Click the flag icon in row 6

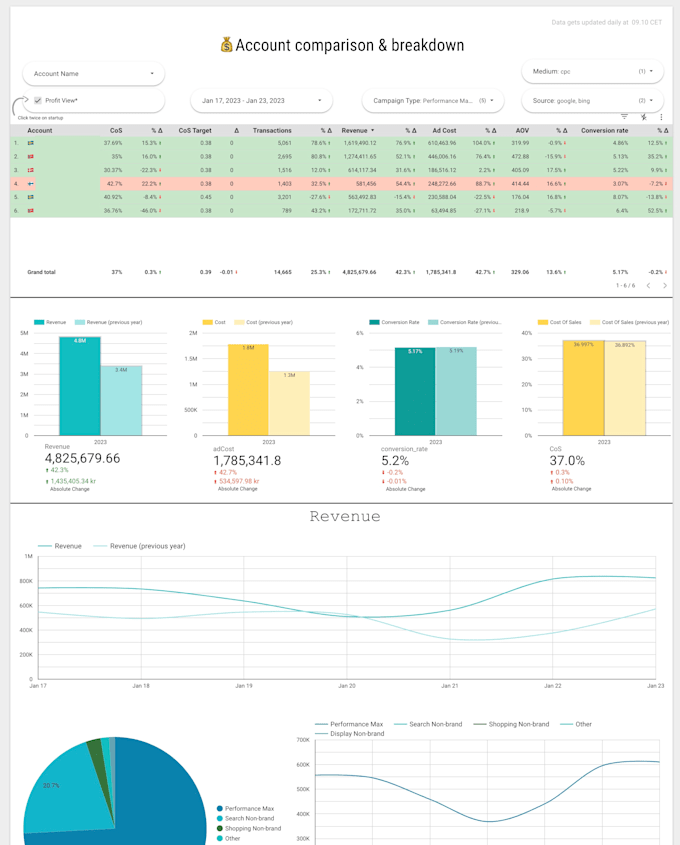click(x=31, y=211)
